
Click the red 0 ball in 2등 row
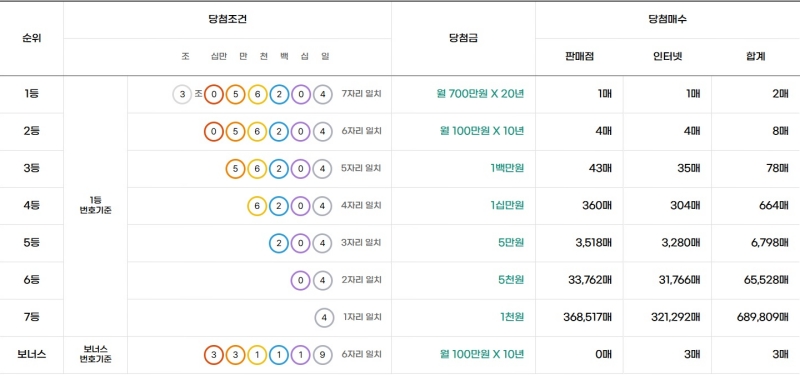click(214, 131)
